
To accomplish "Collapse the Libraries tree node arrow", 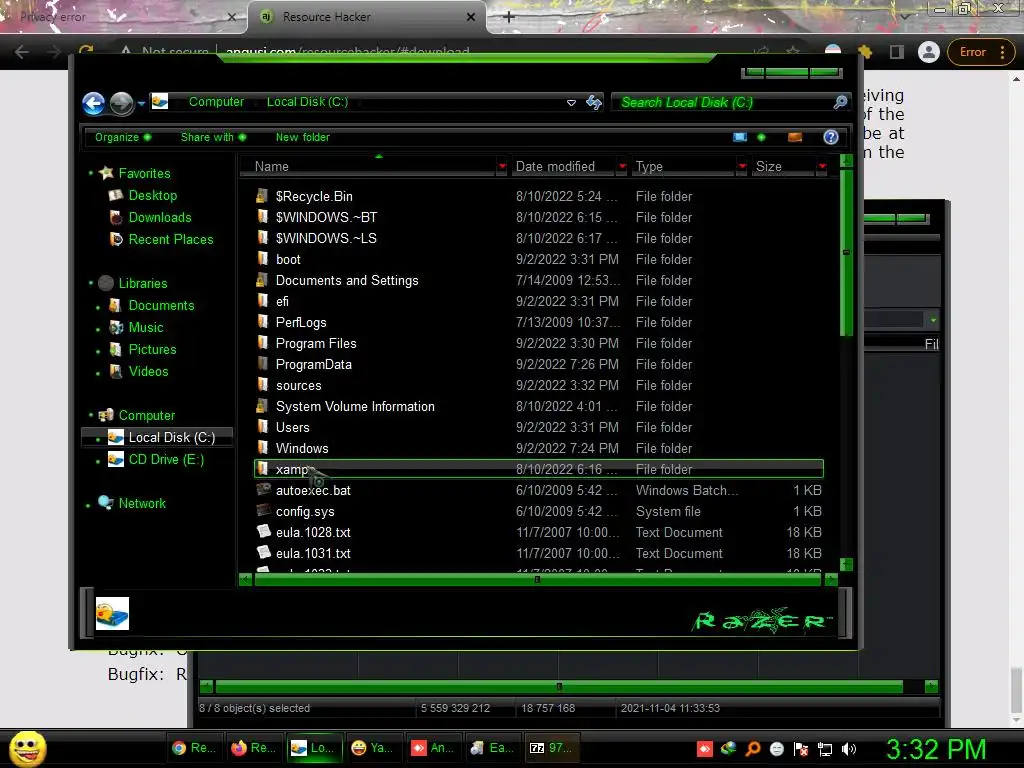I will tap(90, 283).
